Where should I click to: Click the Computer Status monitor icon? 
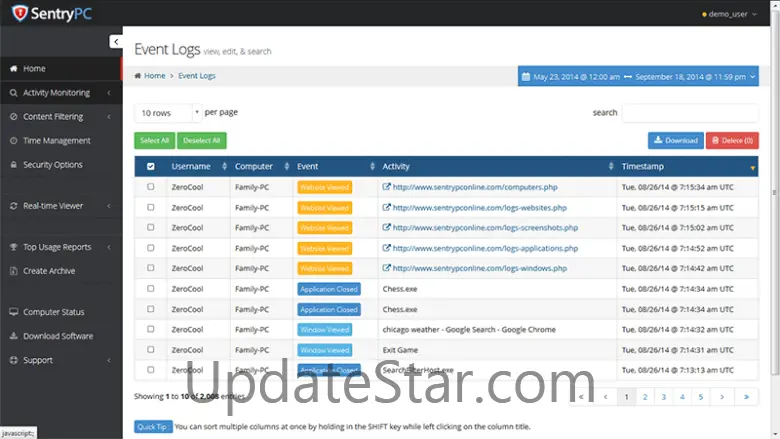point(13,312)
